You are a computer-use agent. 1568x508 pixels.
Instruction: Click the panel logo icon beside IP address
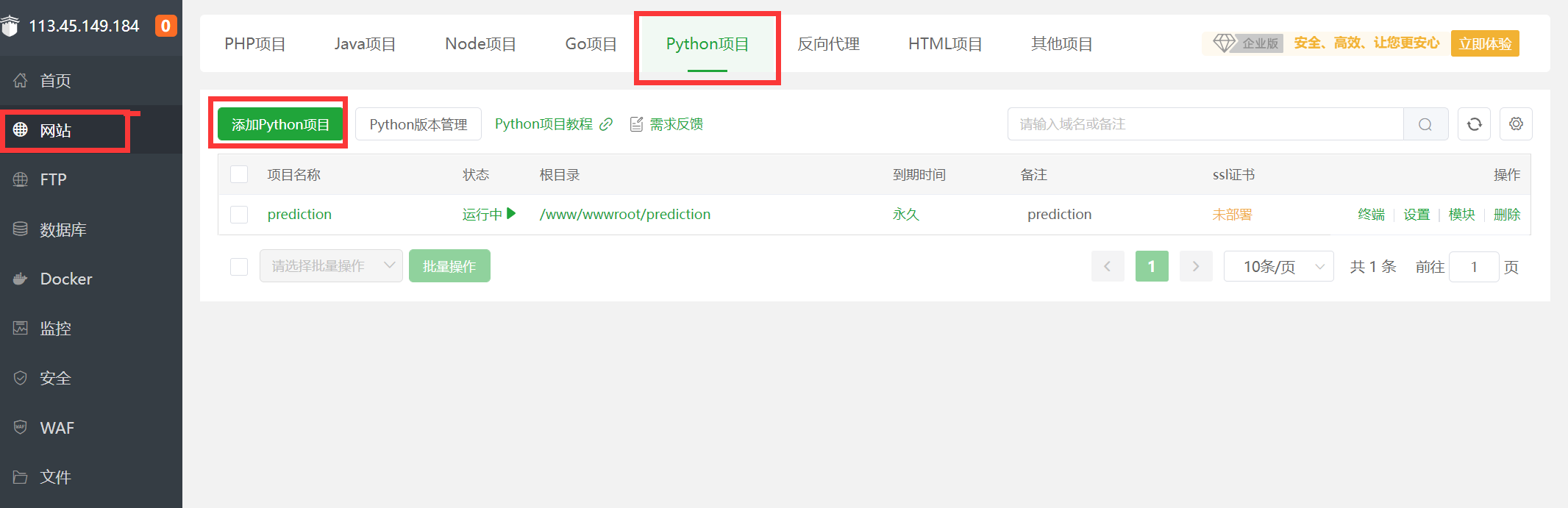coord(10,26)
